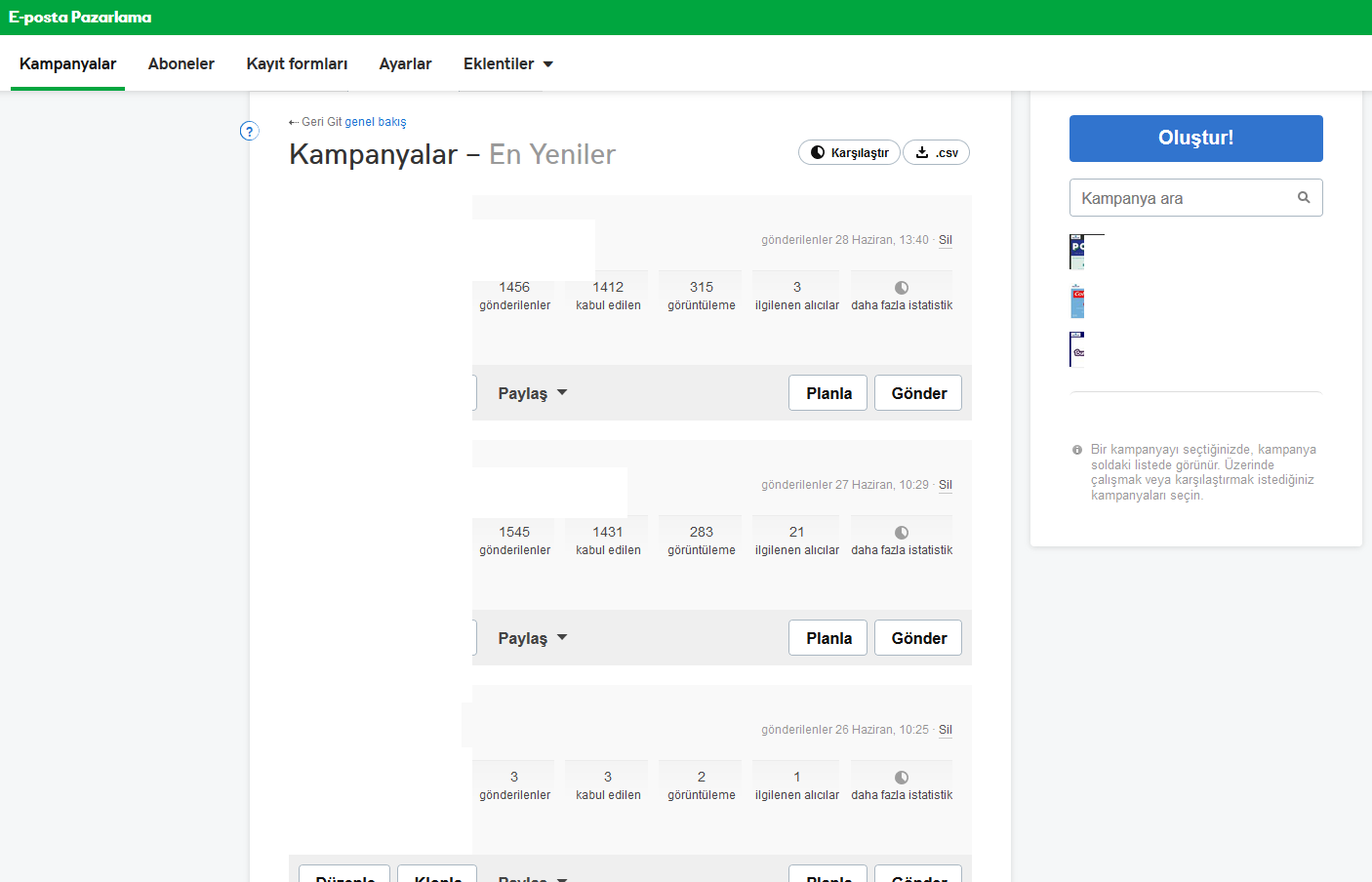Click the 1412 kabul edilen stat
The width and height of the screenshot is (1372, 882).
(x=608, y=296)
